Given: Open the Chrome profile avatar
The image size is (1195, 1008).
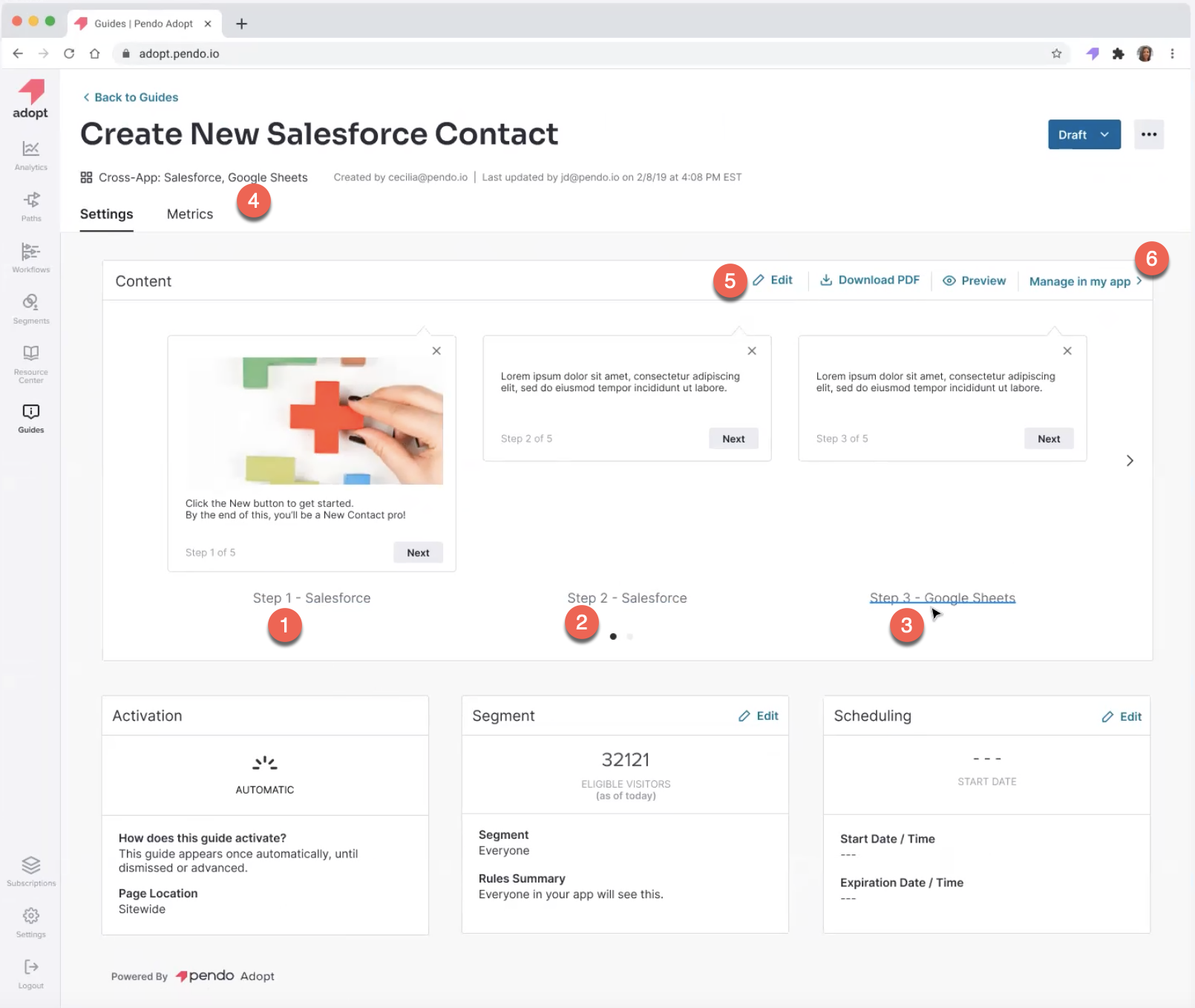Looking at the screenshot, I should point(1145,53).
